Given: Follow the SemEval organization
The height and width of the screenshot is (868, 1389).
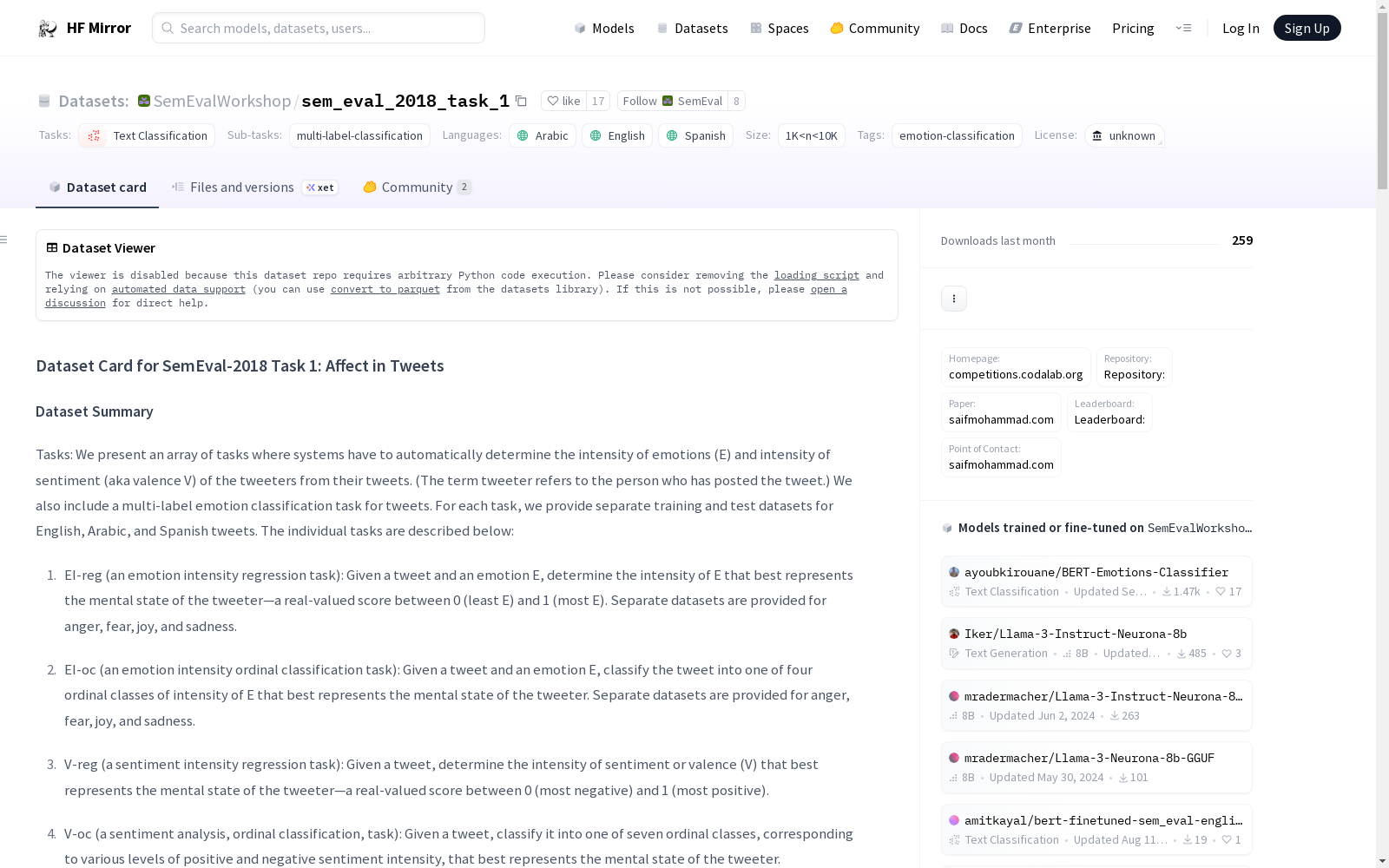Looking at the screenshot, I should pyautogui.click(x=673, y=101).
